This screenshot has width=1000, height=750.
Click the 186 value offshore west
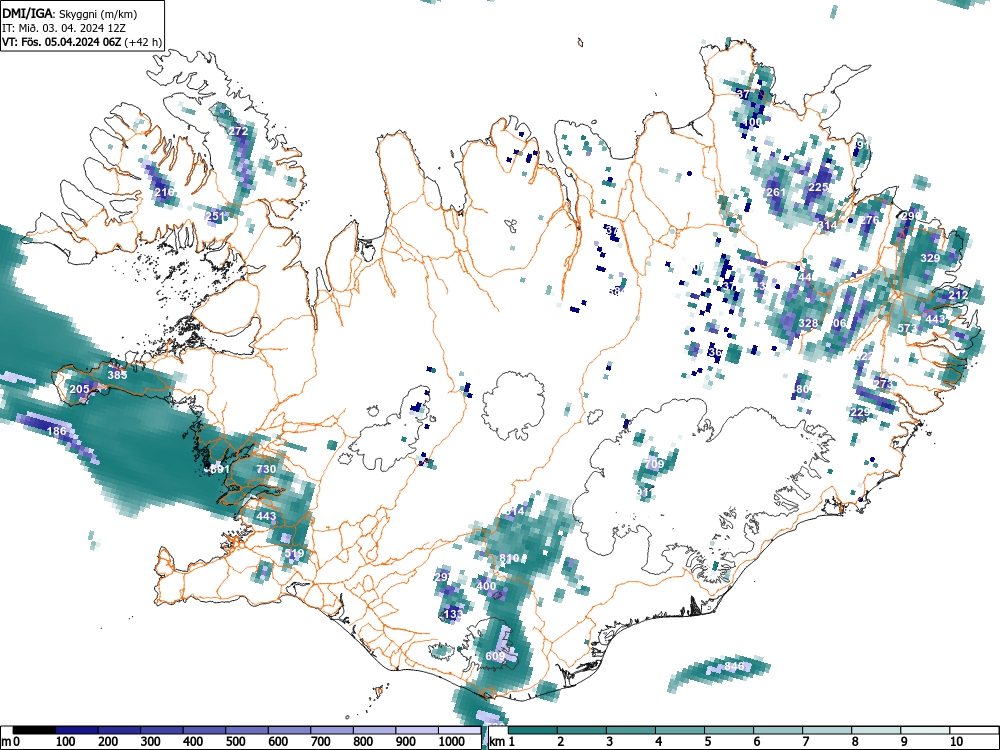click(x=57, y=431)
